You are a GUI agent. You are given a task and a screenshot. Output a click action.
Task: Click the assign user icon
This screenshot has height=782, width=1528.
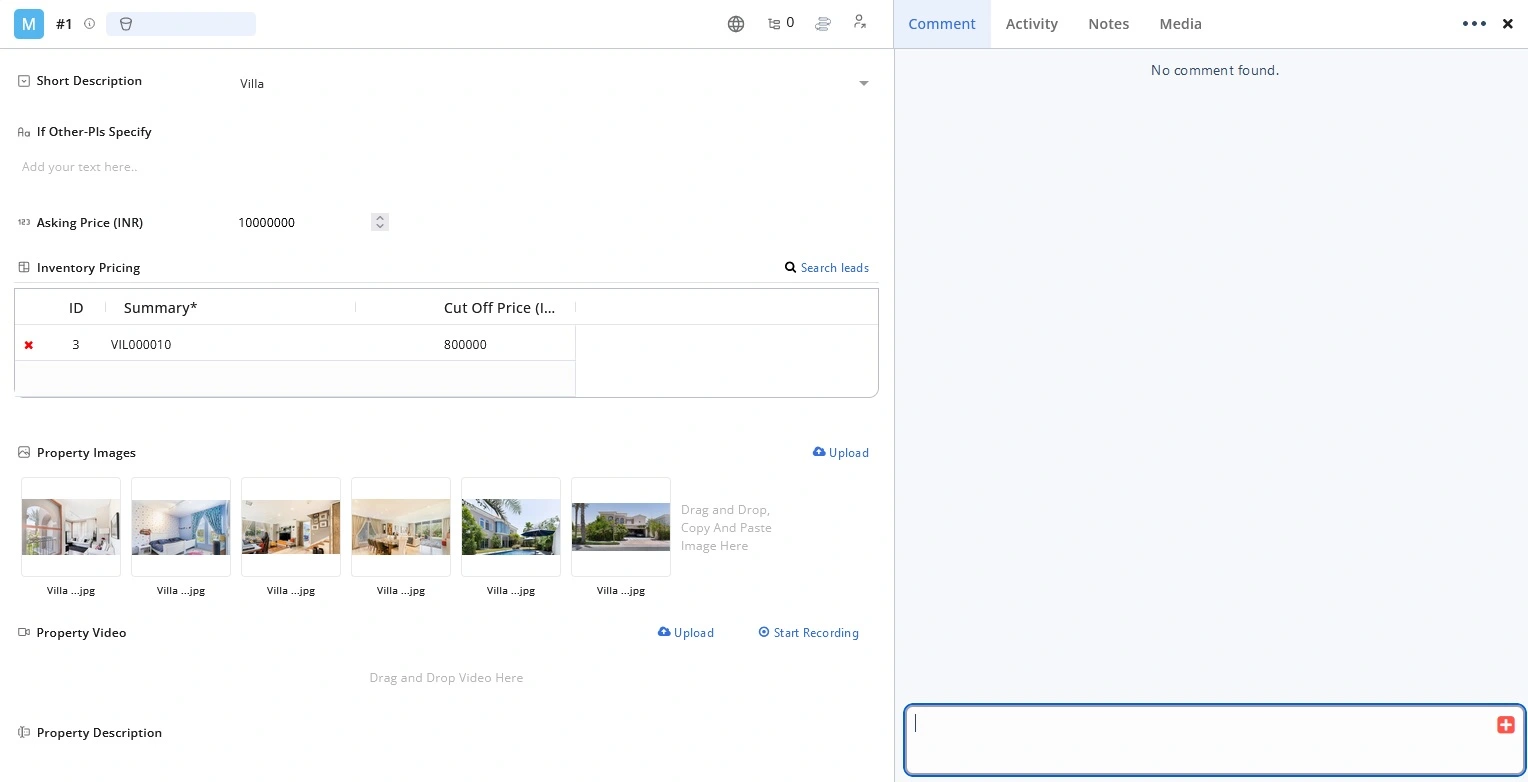click(x=860, y=22)
